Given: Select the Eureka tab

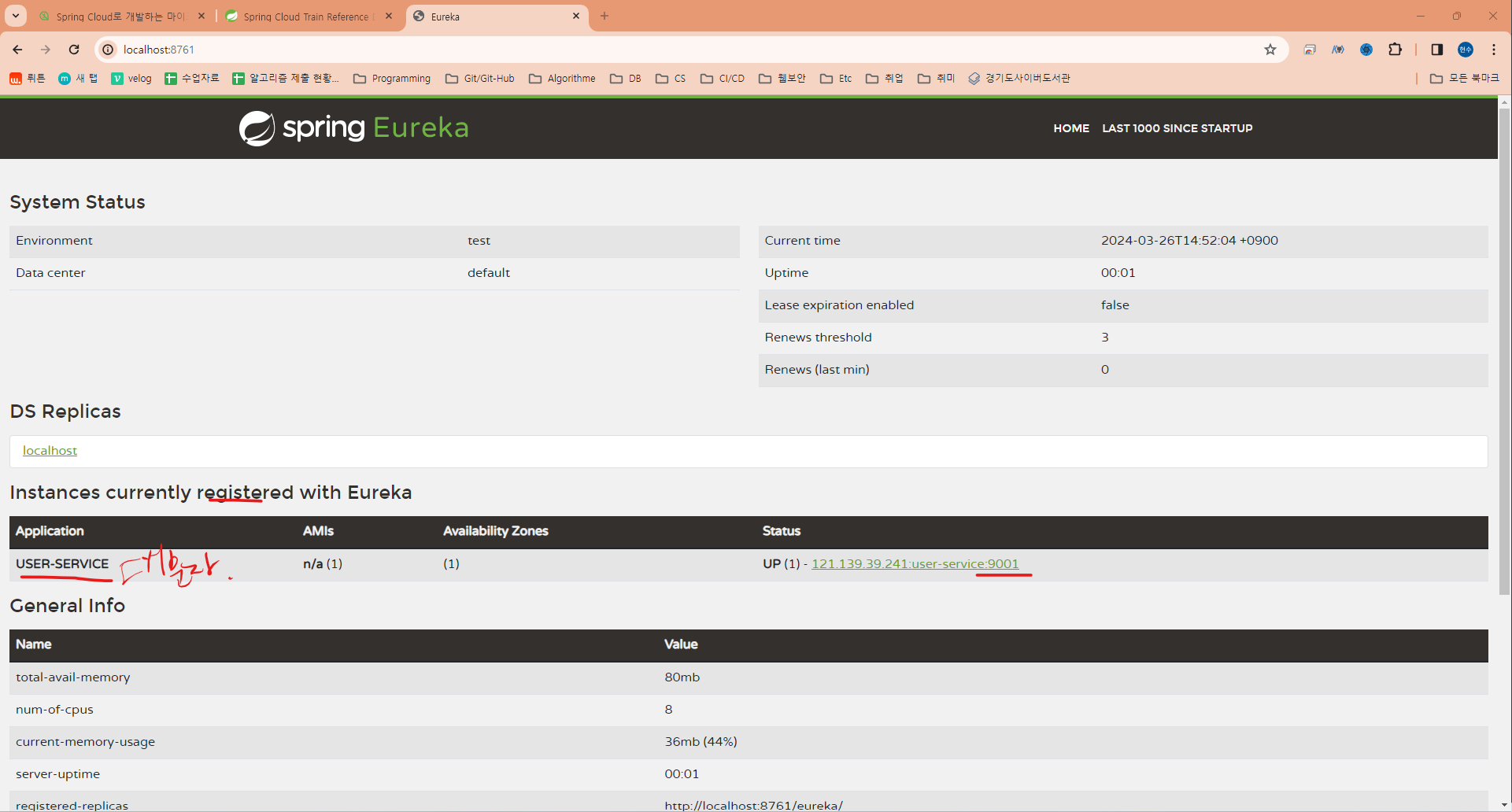Looking at the screenshot, I should click(x=496, y=17).
